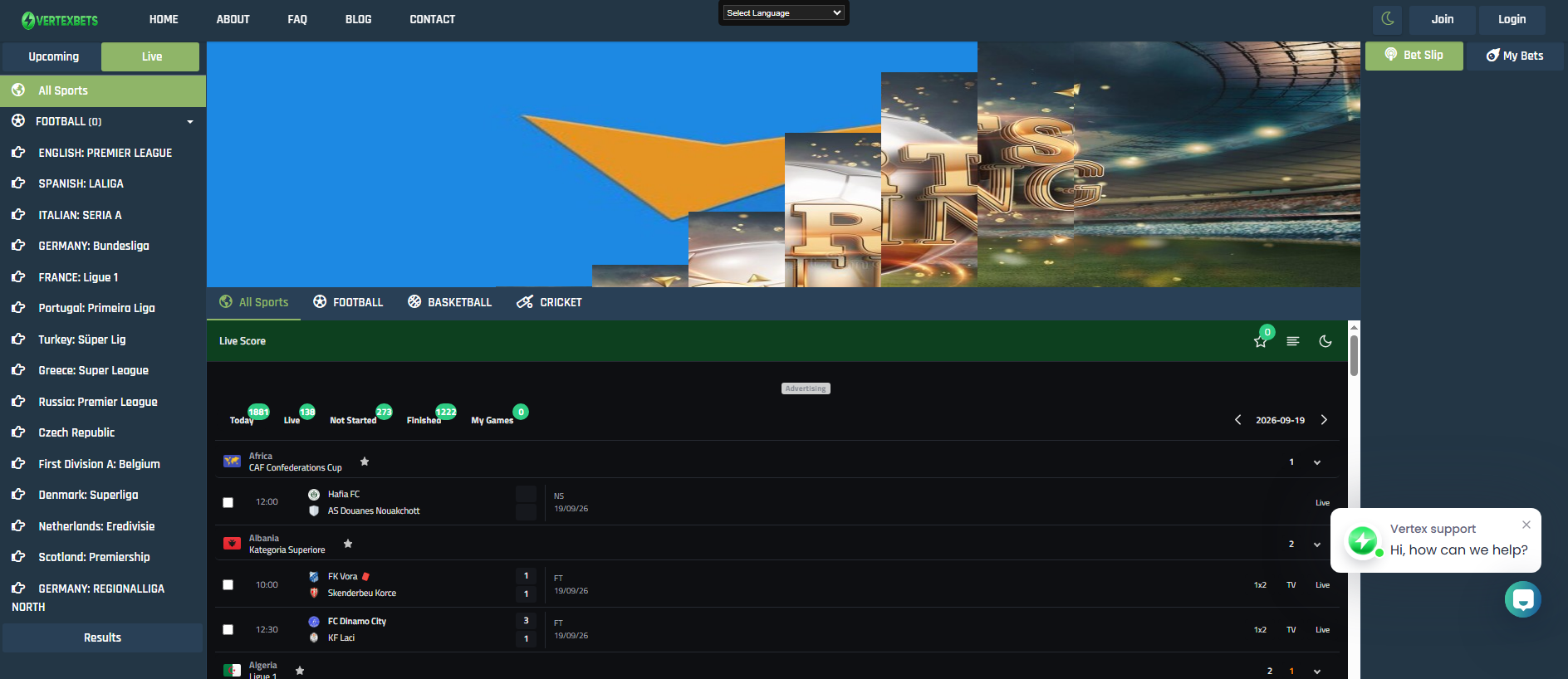
Task: Check the FC Dinamo City match checkbox
Action: (228, 630)
